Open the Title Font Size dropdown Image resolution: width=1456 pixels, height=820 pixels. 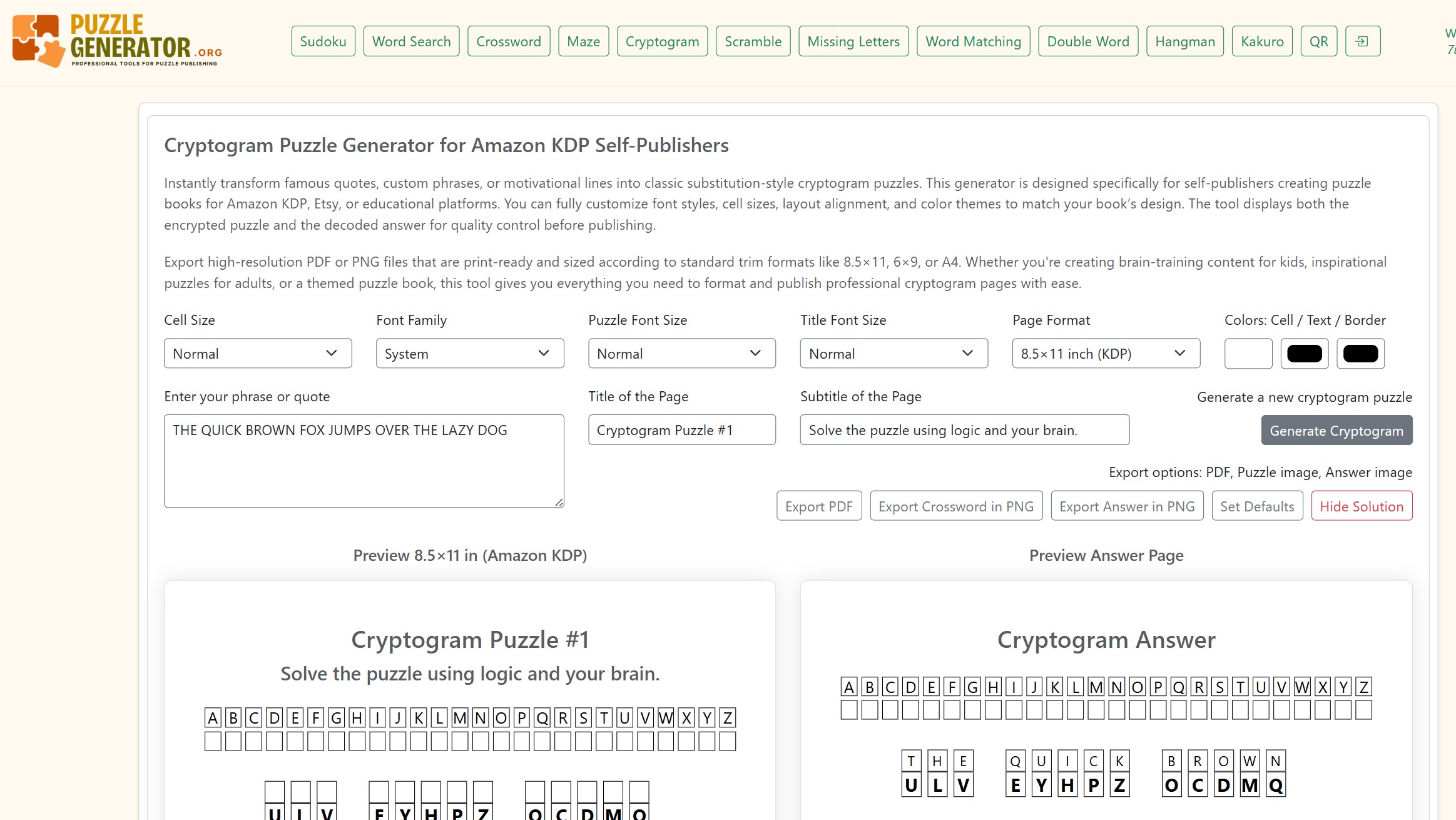pos(893,353)
